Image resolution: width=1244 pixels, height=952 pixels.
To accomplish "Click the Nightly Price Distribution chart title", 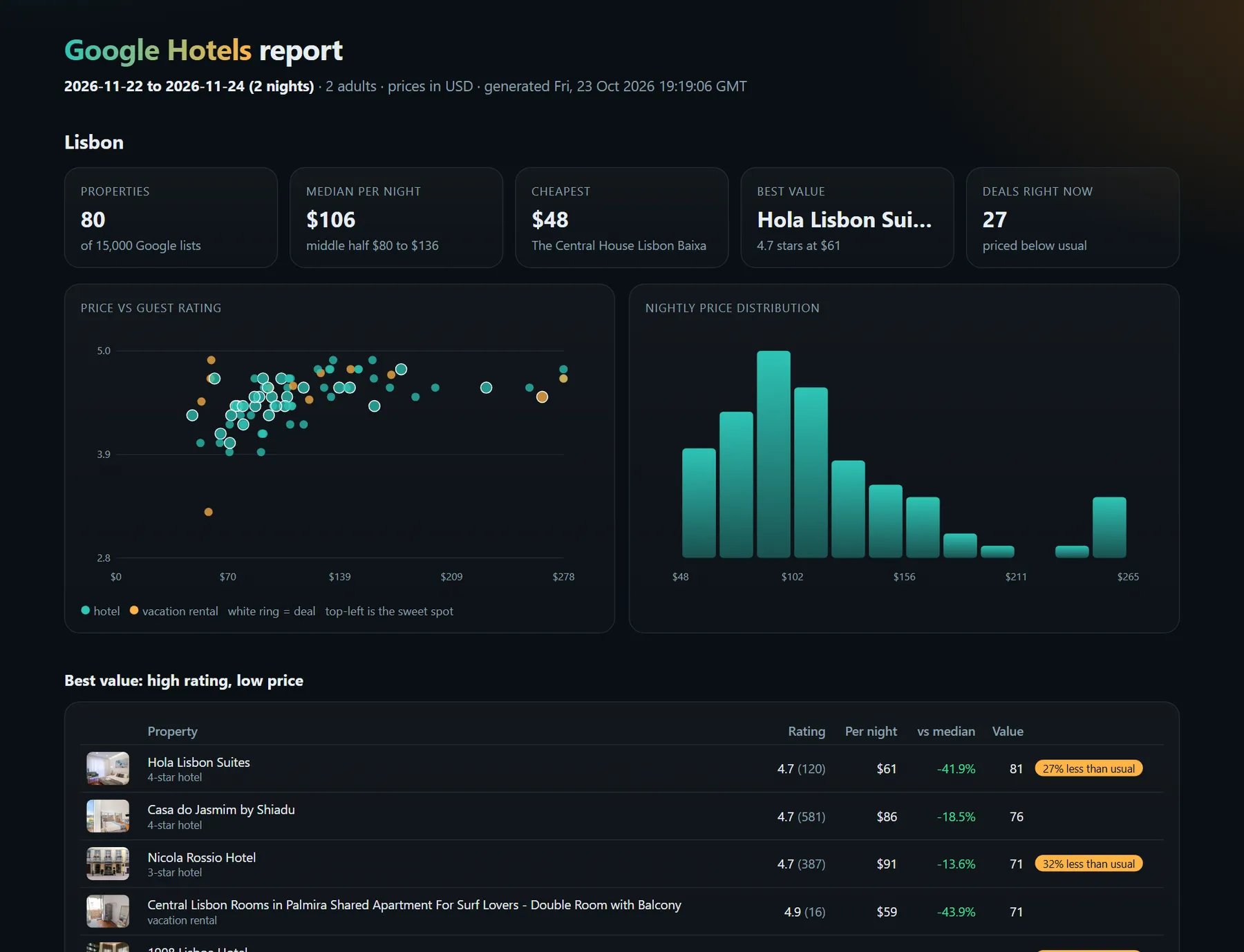I will tap(733, 308).
